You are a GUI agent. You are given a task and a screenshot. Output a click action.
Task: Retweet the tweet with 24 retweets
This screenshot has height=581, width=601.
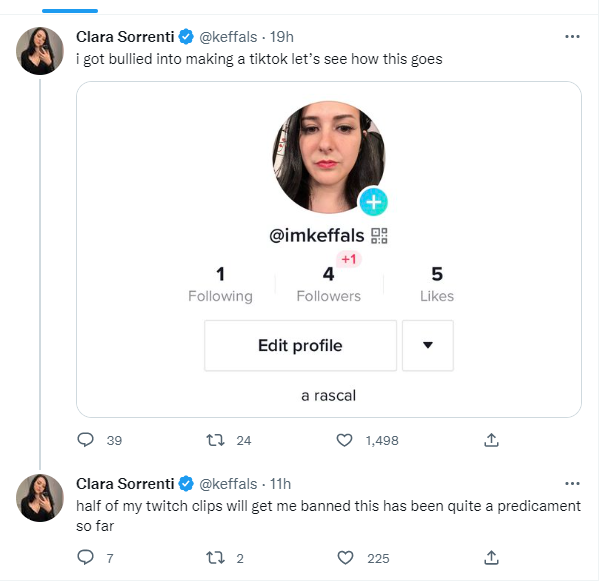(x=215, y=440)
